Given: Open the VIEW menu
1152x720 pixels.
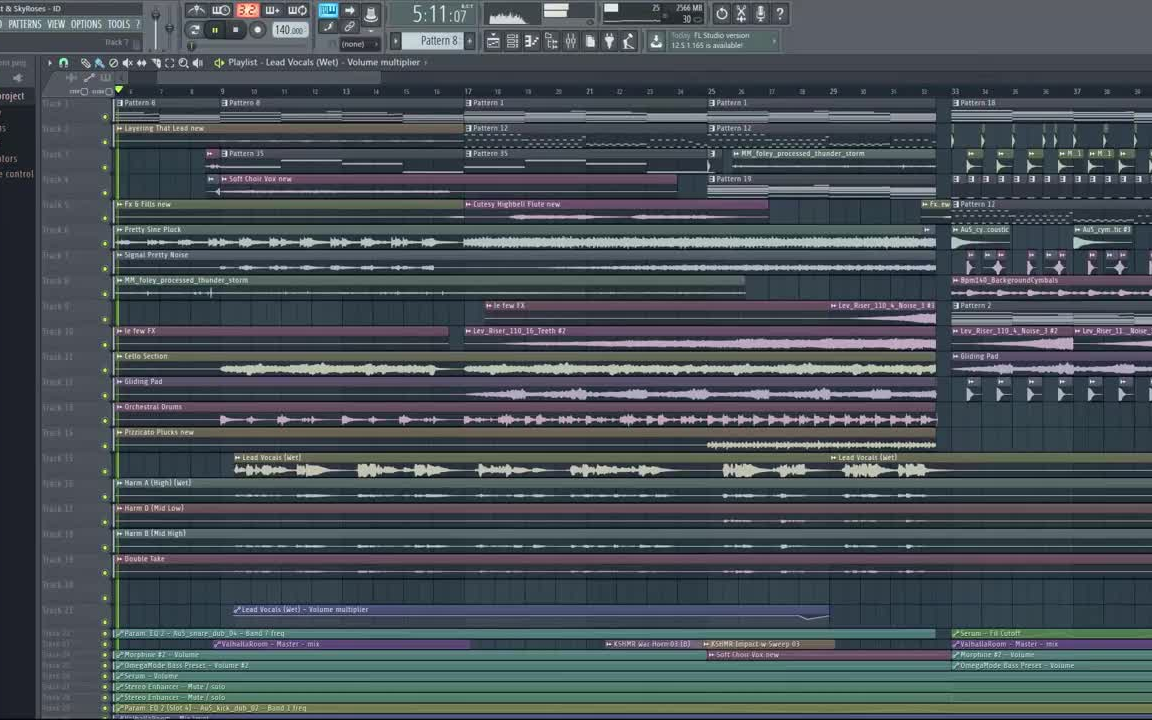Looking at the screenshot, I should click(56, 24).
